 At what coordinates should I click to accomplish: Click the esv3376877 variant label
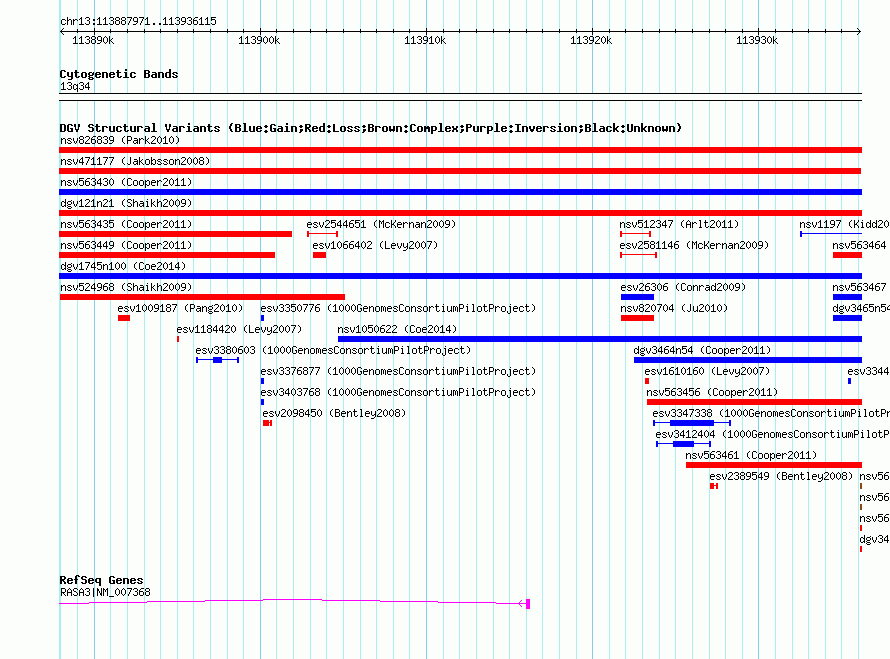(398, 371)
